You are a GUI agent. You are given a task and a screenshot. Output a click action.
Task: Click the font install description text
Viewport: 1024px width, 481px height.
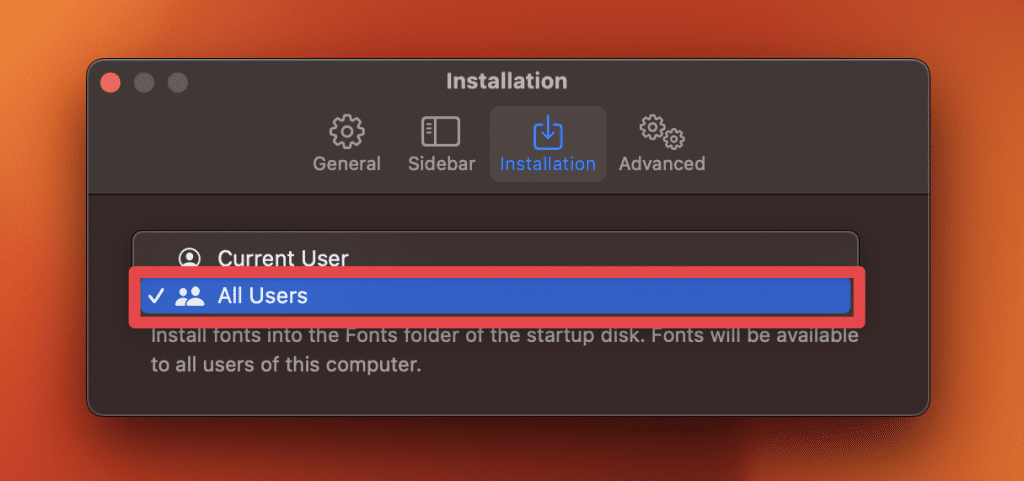tap(504, 350)
